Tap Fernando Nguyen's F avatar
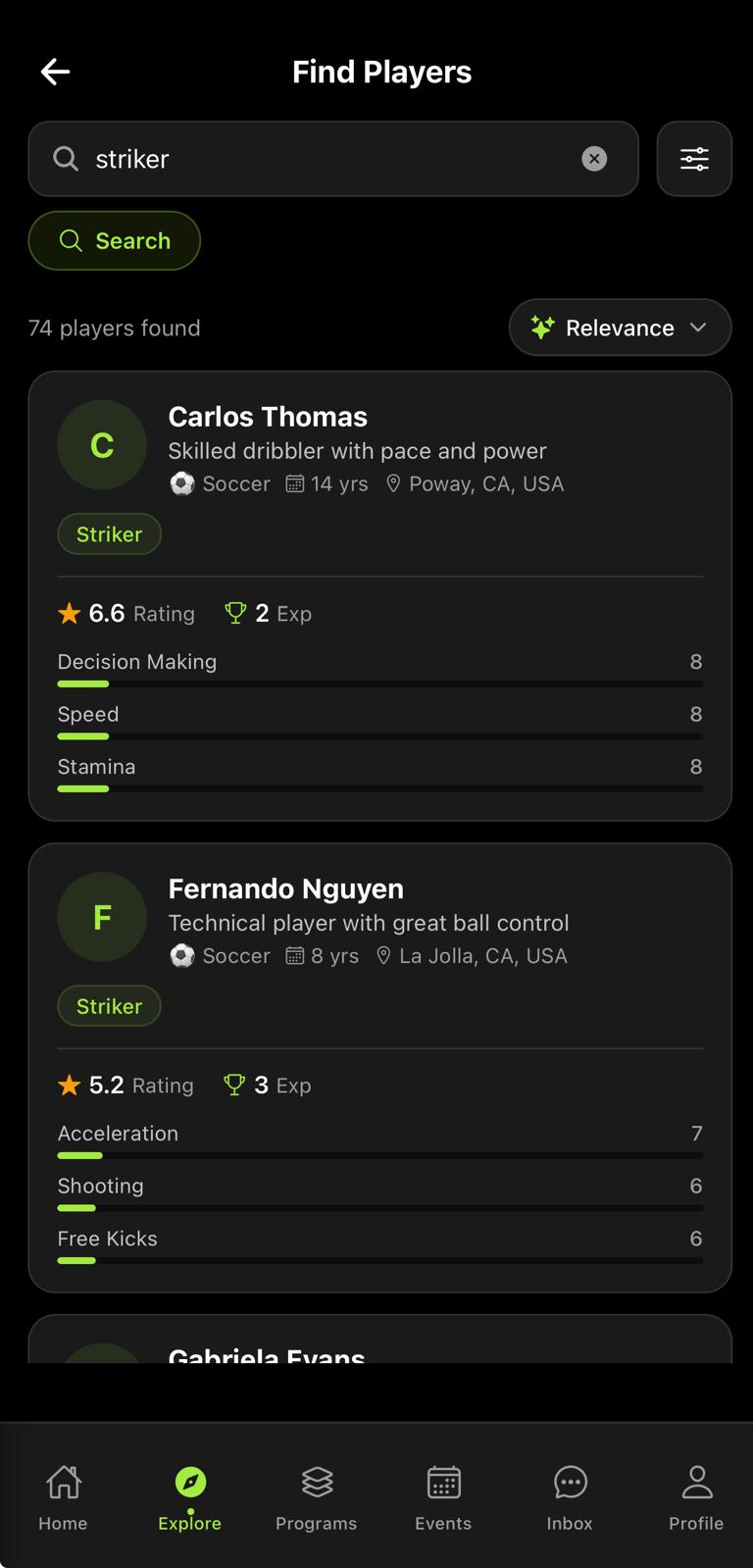 click(x=102, y=917)
